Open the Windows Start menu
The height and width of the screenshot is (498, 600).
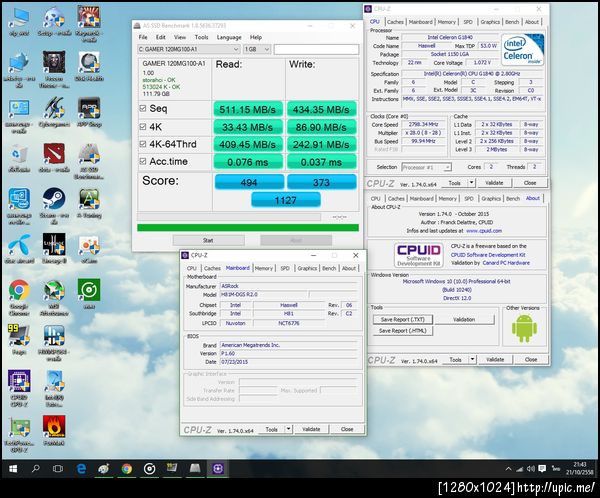pyautogui.click(x=13, y=469)
